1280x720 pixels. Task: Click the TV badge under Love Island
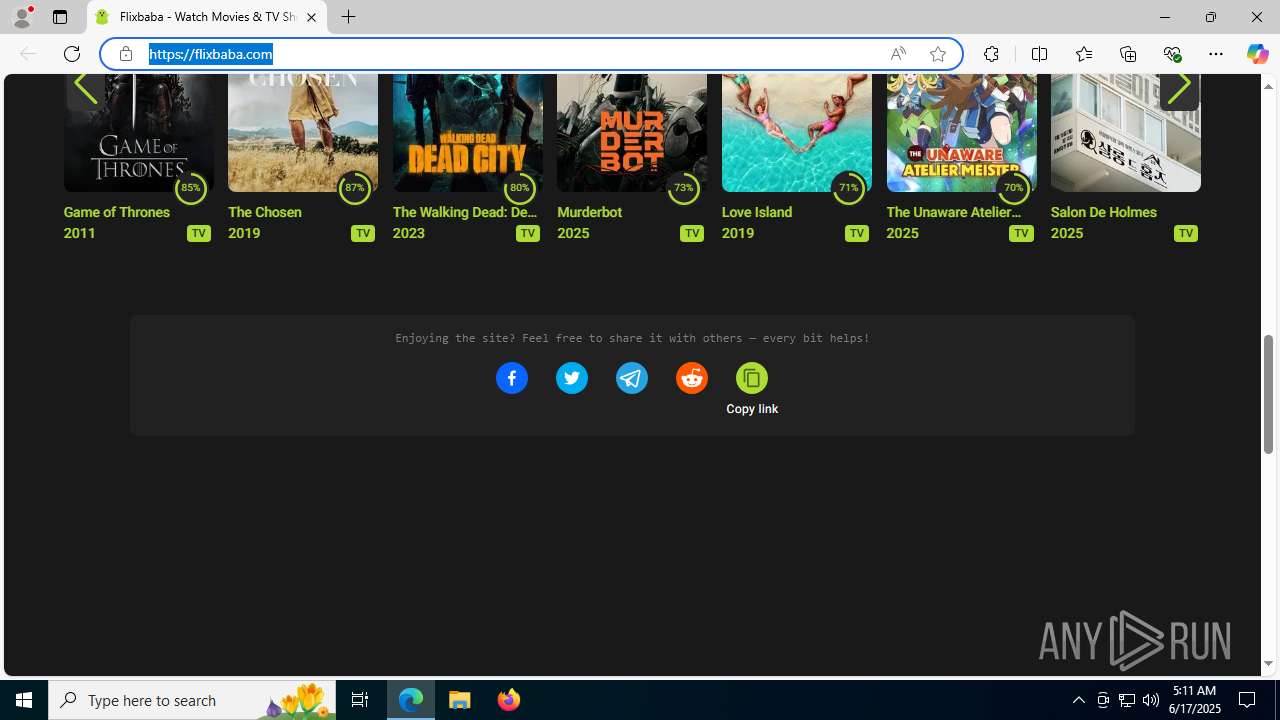pos(856,233)
